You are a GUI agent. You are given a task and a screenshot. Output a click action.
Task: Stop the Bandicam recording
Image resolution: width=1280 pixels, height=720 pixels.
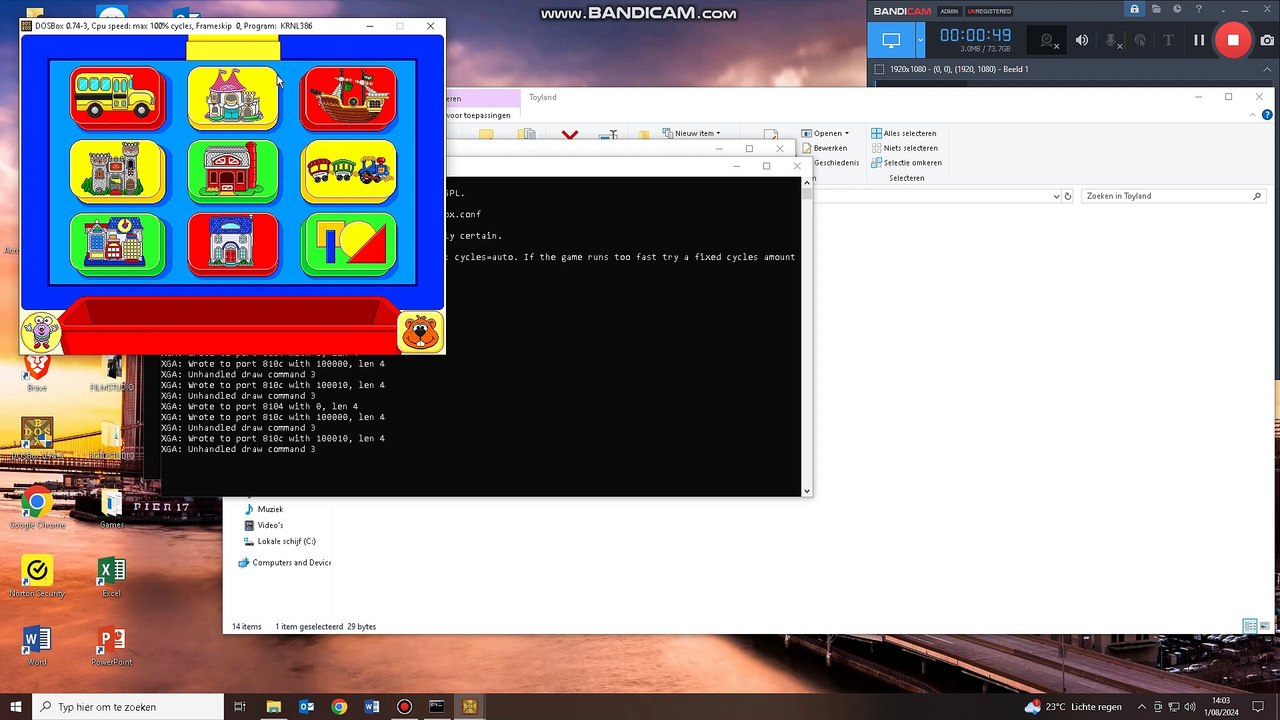point(1233,40)
